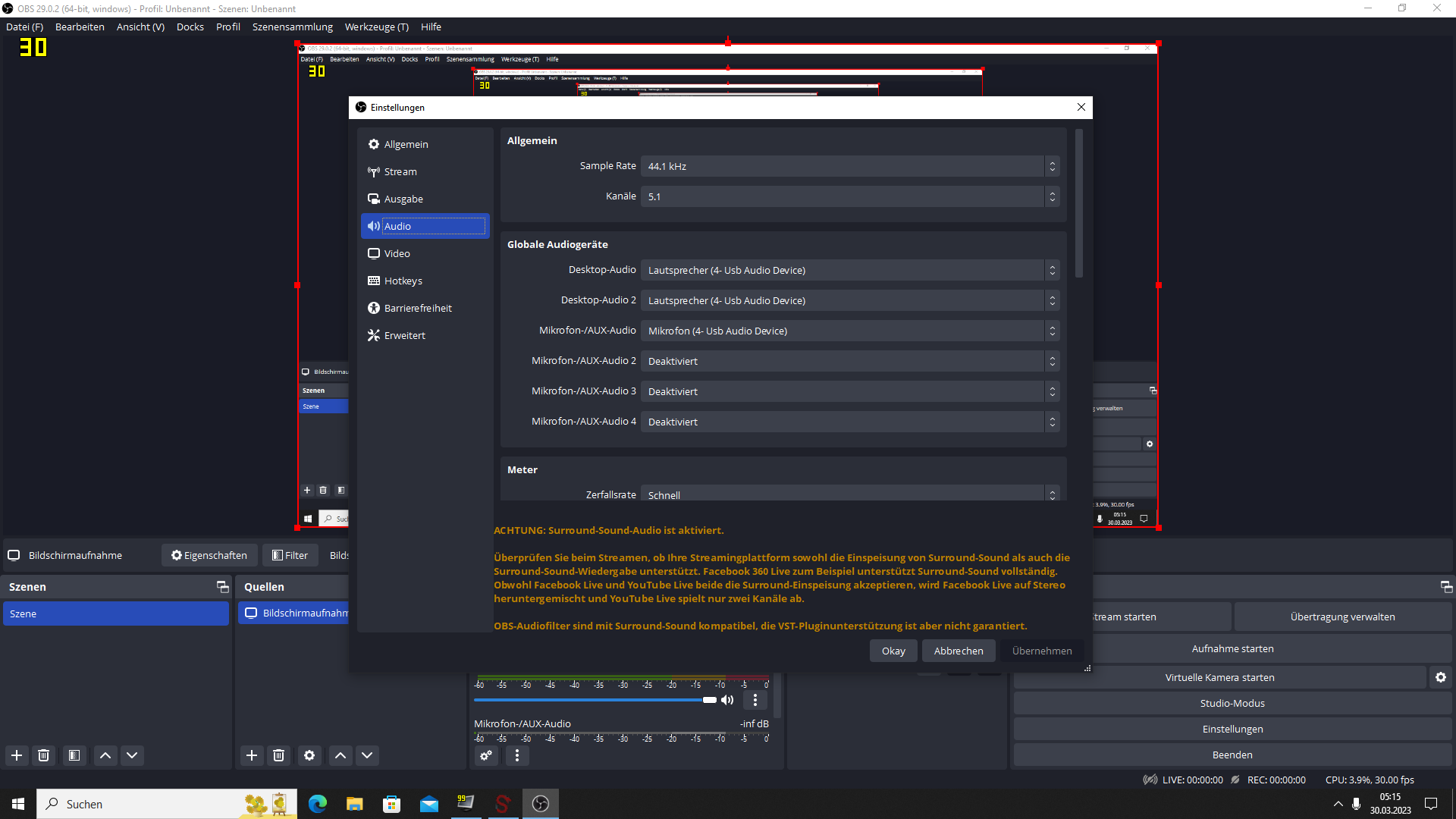Pop out the controls dock icon
1456x819 pixels.
[1446, 586]
